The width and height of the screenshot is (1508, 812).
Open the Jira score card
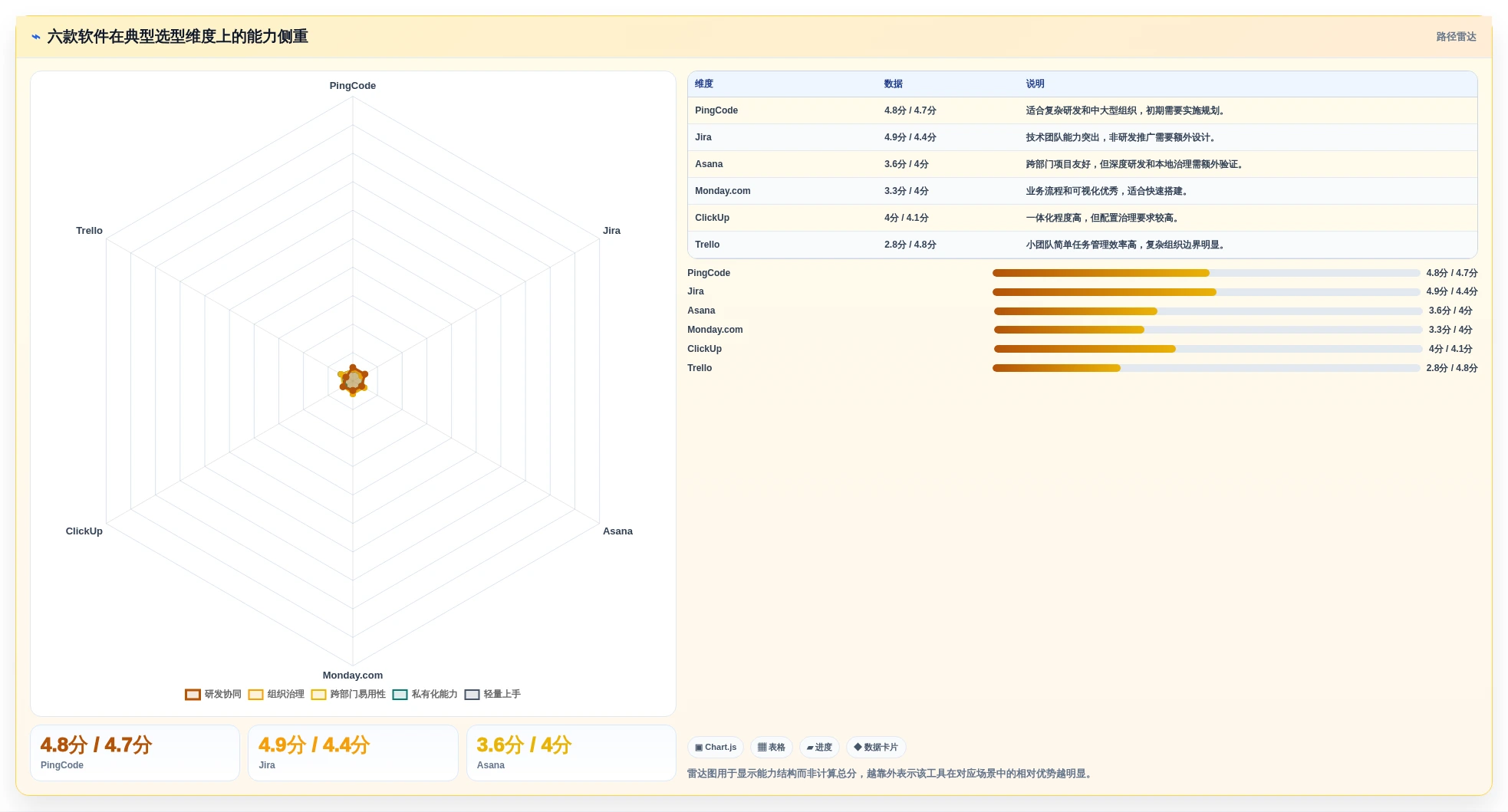point(353,753)
